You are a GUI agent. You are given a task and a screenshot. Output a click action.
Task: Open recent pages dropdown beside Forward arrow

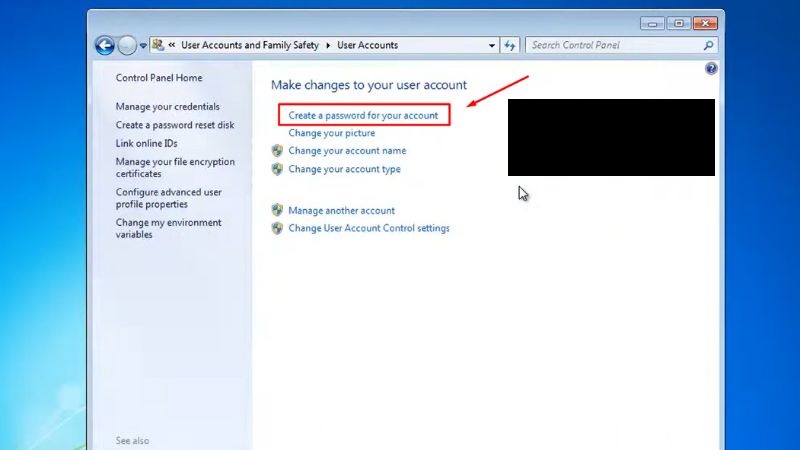pyautogui.click(x=143, y=45)
